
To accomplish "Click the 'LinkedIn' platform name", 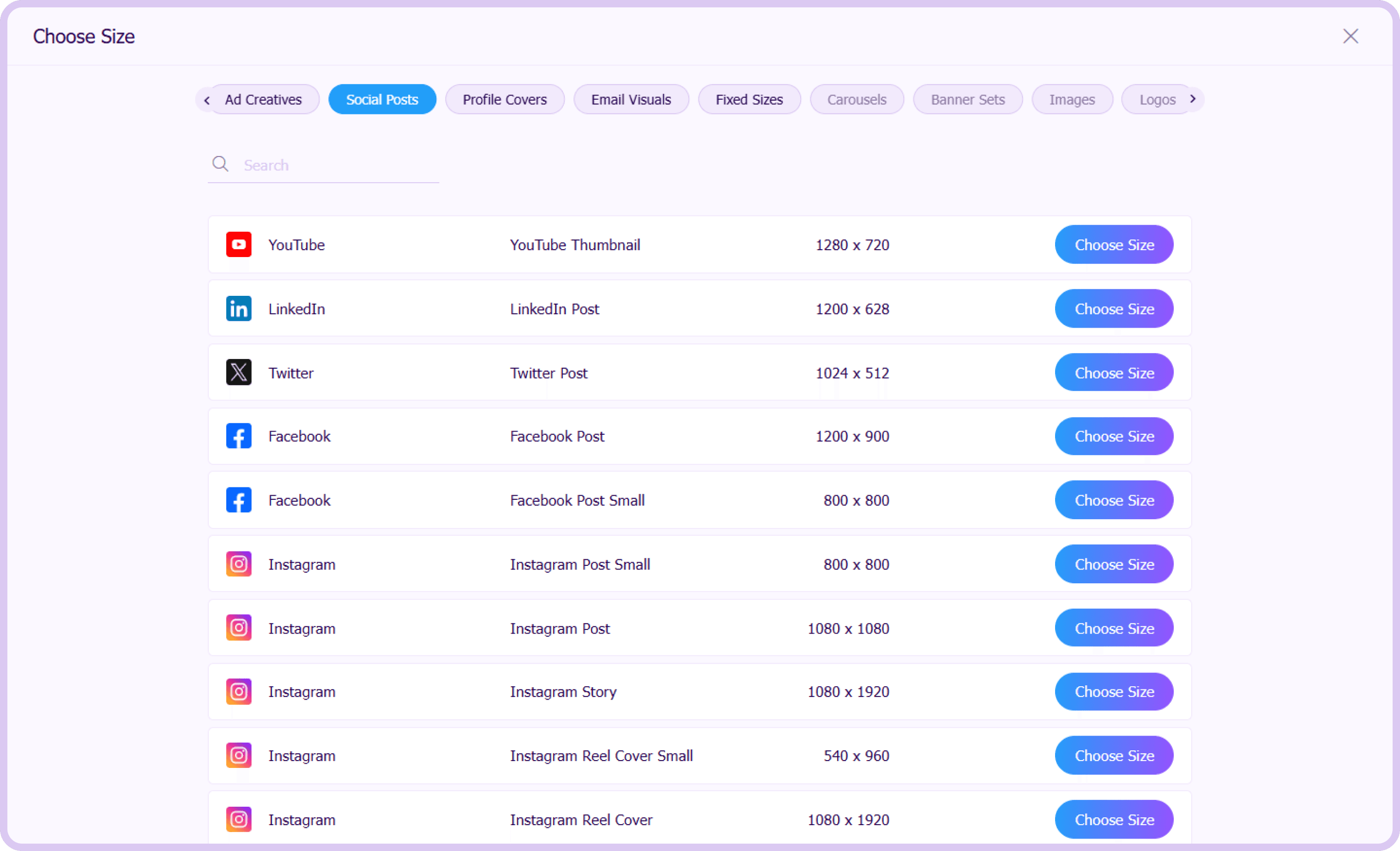I will 296,309.
